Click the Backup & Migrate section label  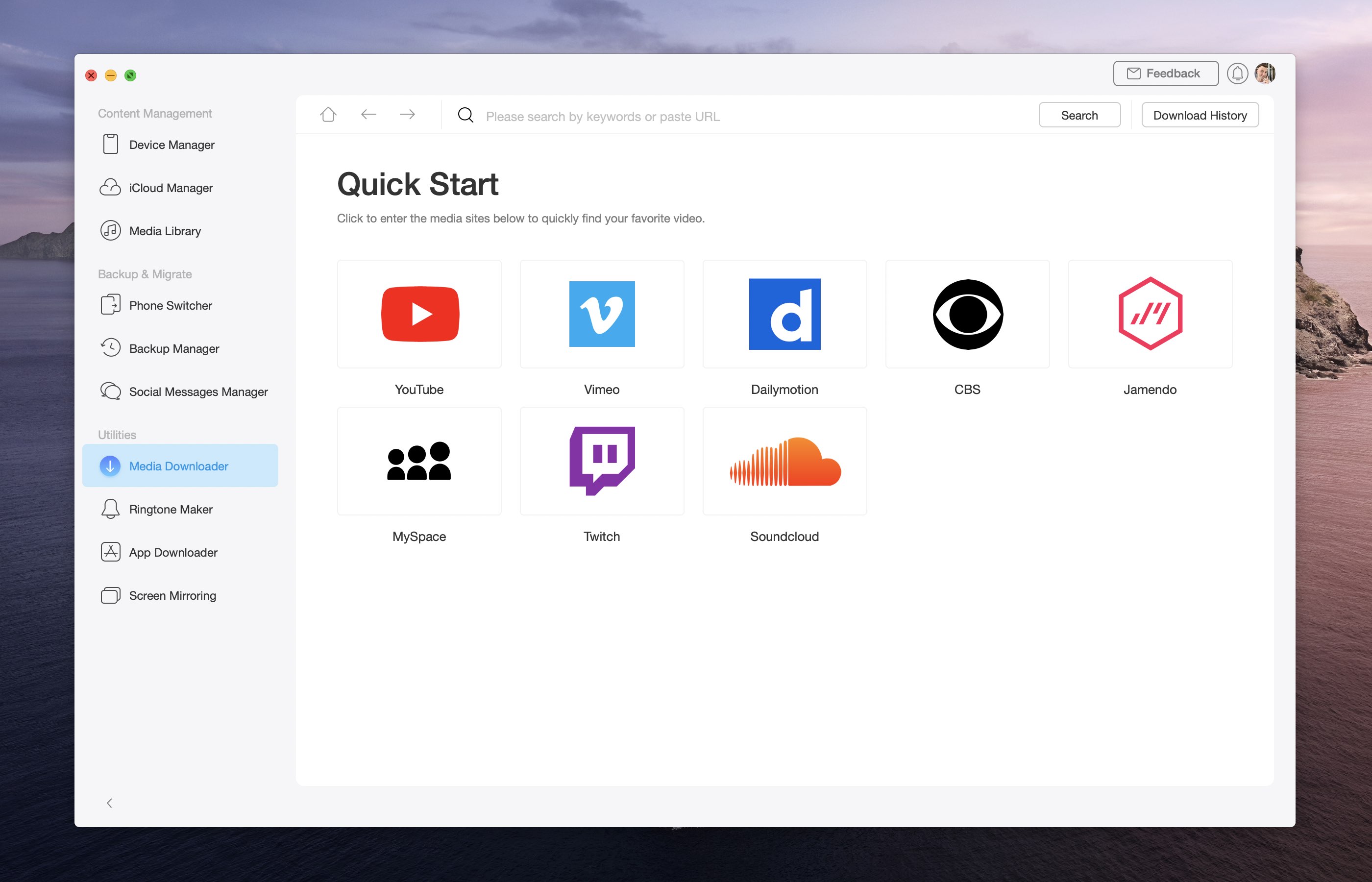tap(145, 274)
